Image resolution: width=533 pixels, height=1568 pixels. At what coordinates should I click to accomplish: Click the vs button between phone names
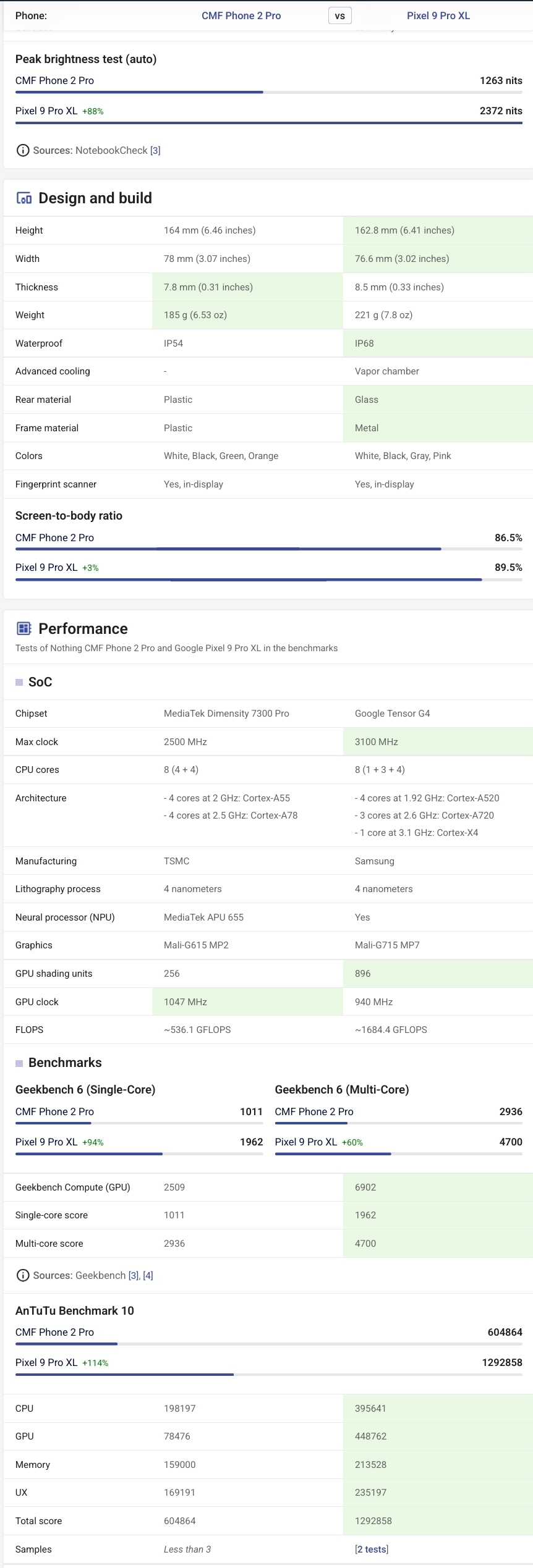340,15
